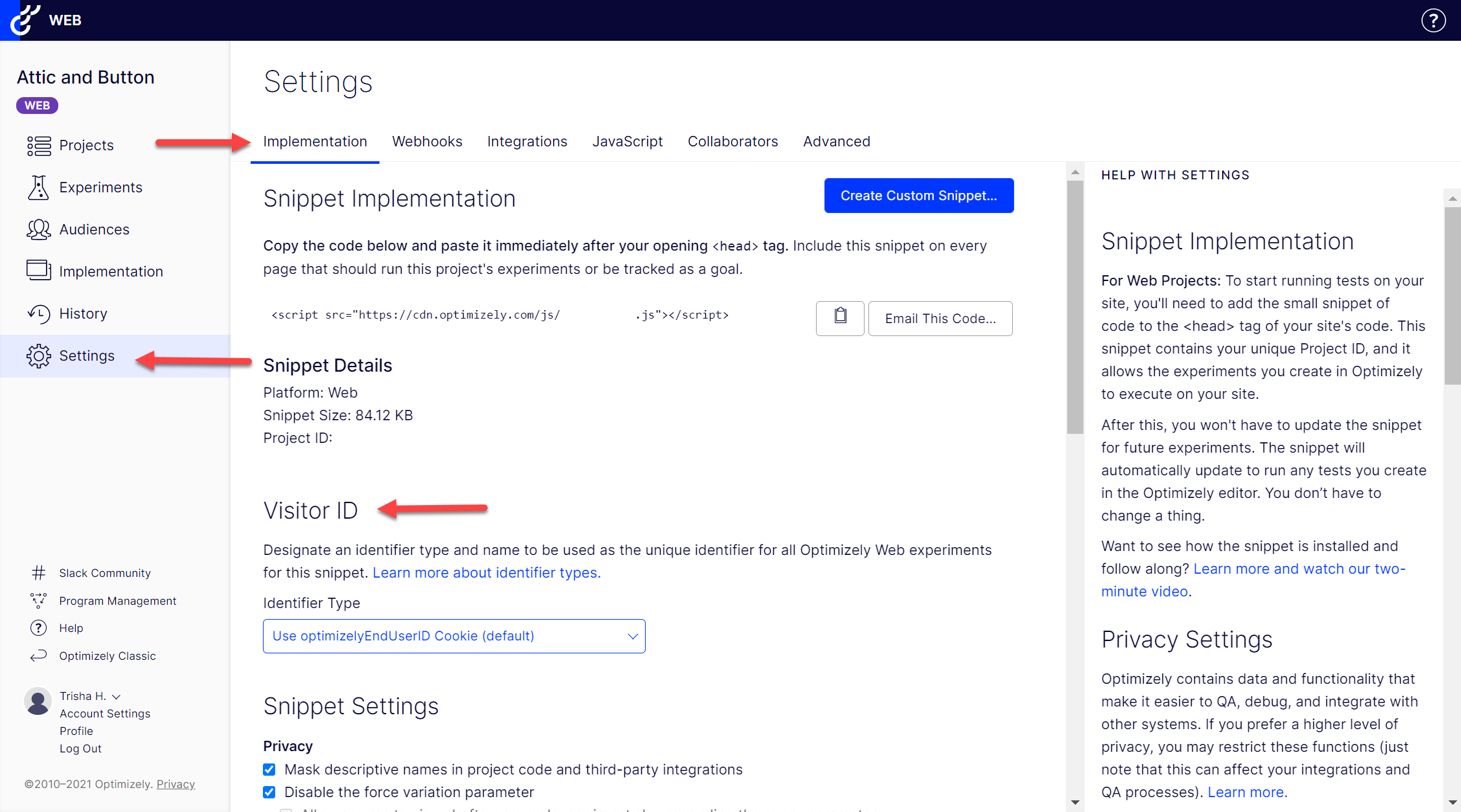Toggle Disable the force variation parameter checkbox
This screenshot has height=812, width=1461.
(x=269, y=792)
